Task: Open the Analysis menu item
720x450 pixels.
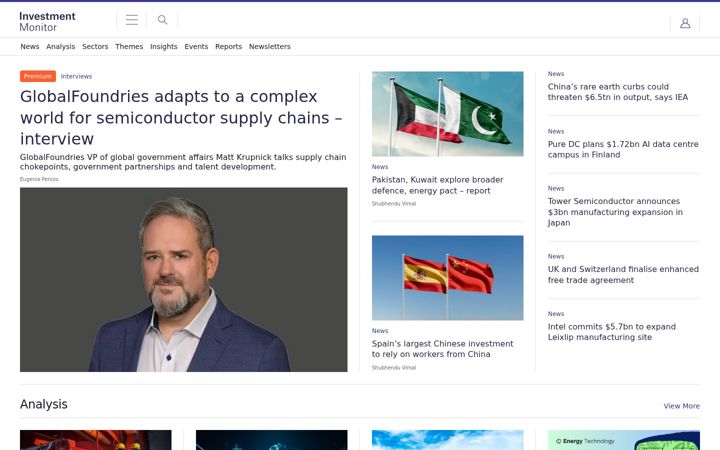Action: pyautogui.click(x=61, y=46)
